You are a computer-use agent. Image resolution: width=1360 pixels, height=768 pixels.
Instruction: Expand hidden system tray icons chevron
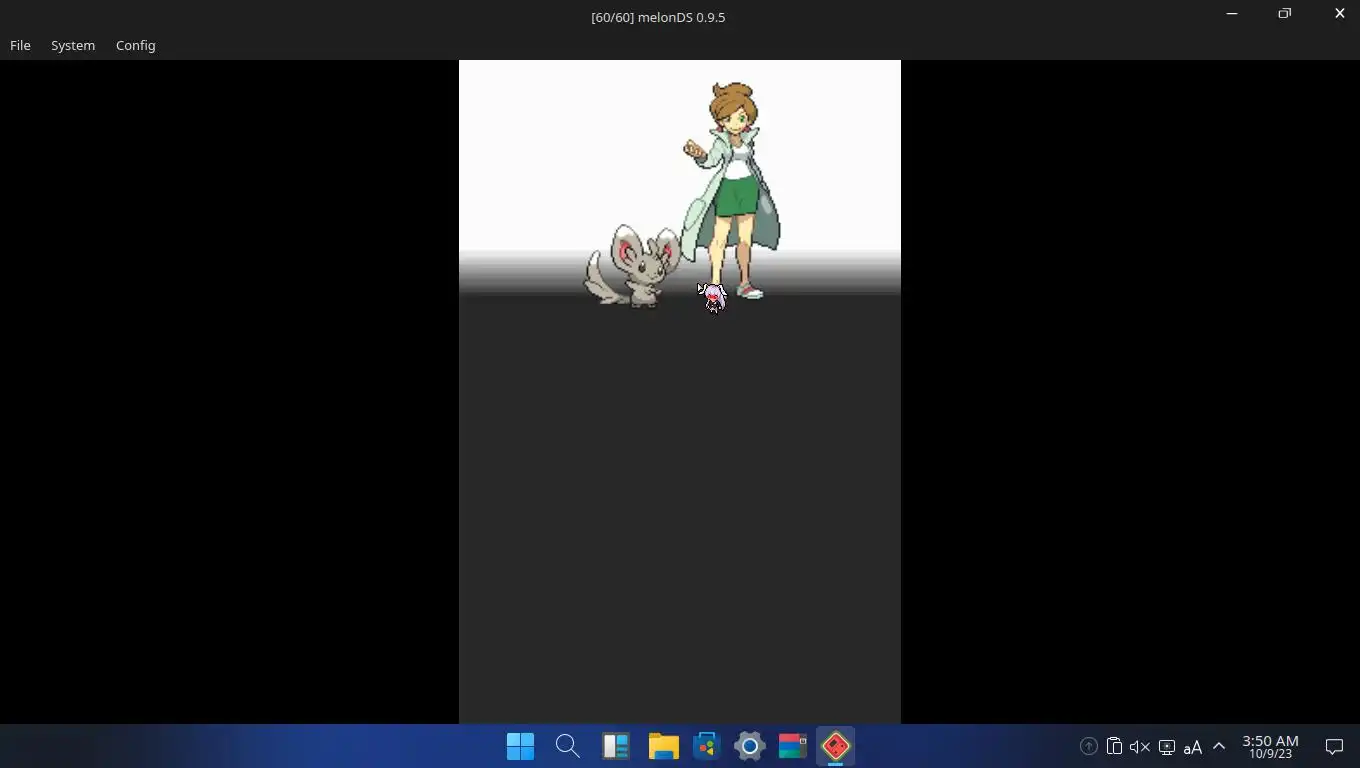click(x=1219, y=746)
